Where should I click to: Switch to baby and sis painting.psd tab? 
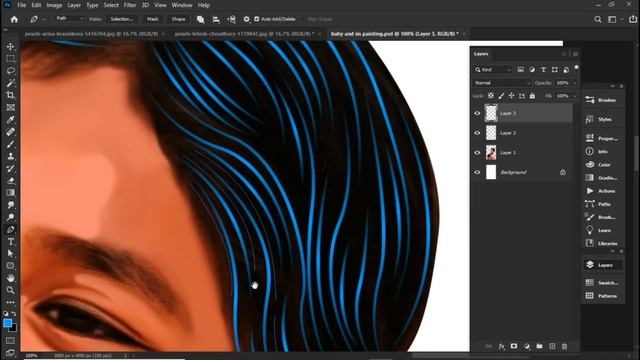tap(395, 34)
